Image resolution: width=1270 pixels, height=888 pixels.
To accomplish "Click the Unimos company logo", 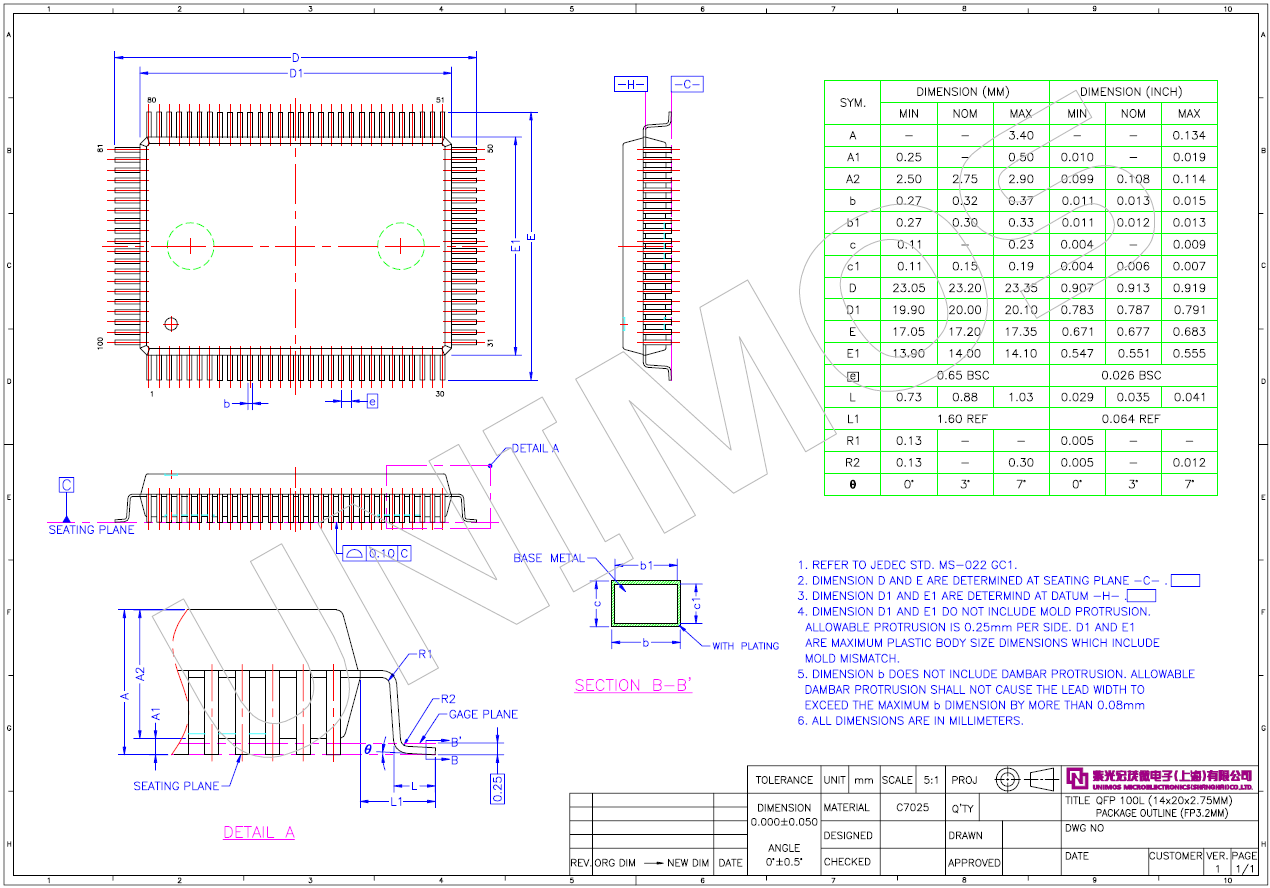I will point(1076,778).
